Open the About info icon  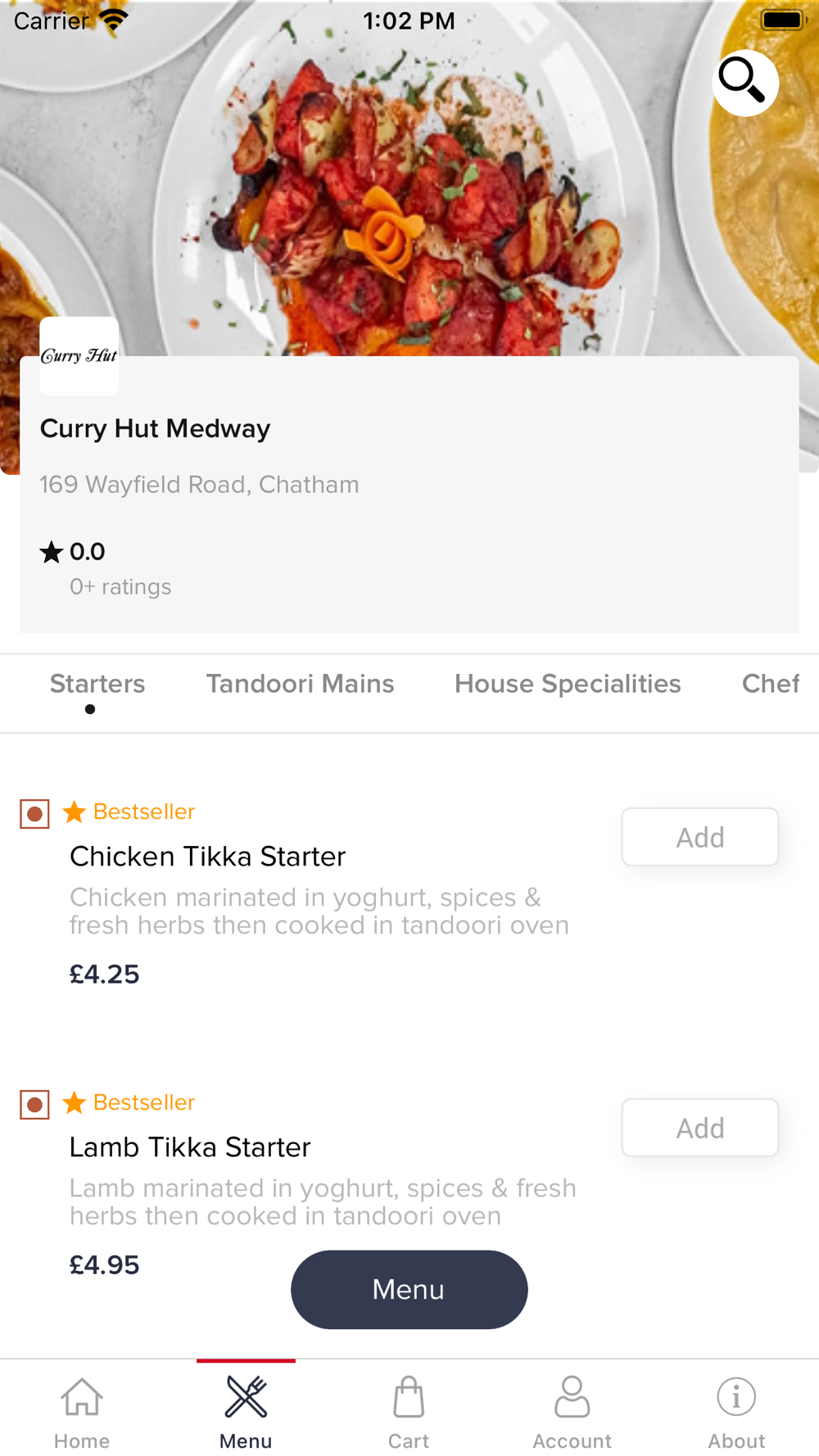coord(736,1398)
